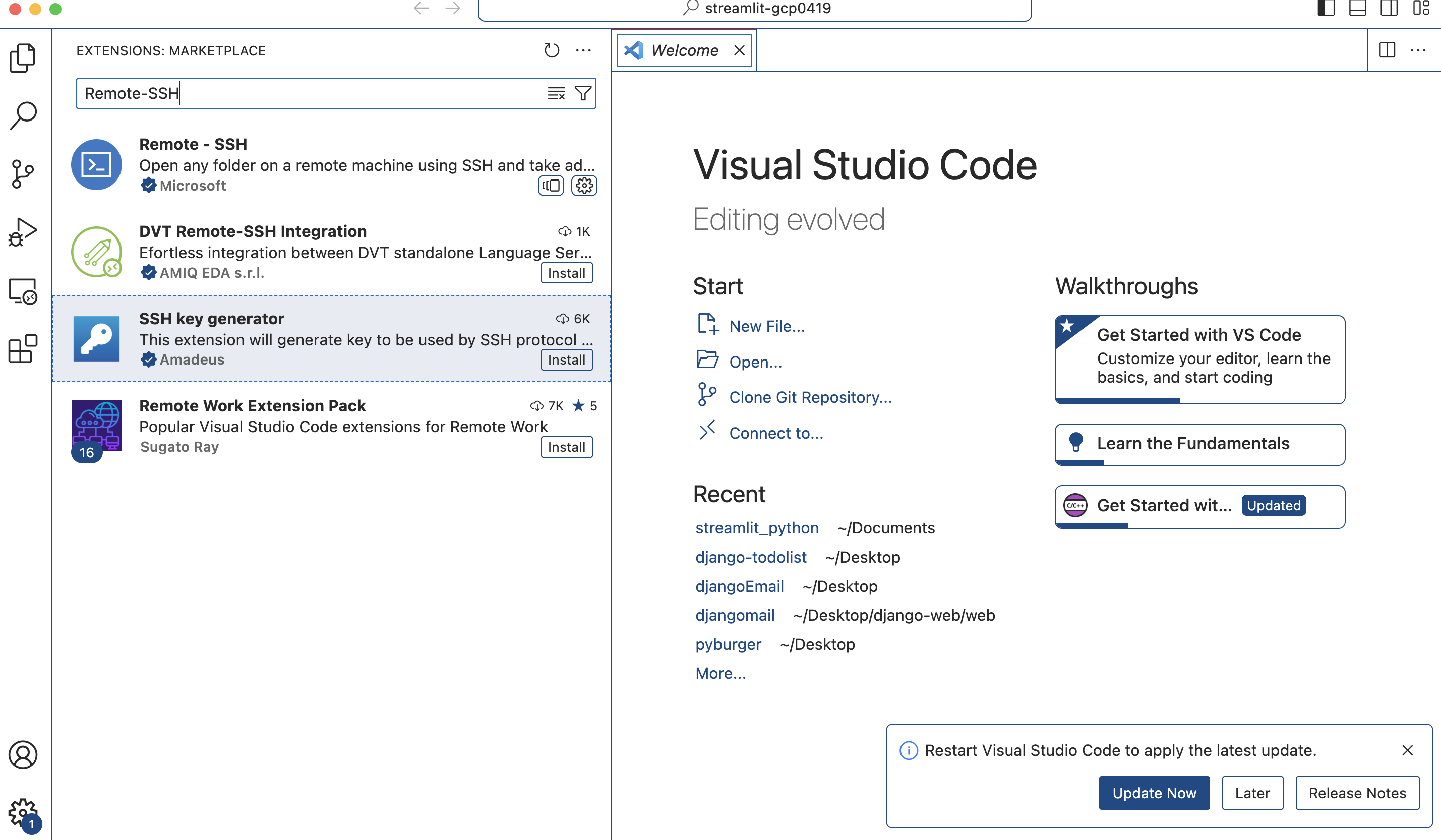Click the notification info icon
This screenshot has height=840, width=1441.
tap(909, 750)
